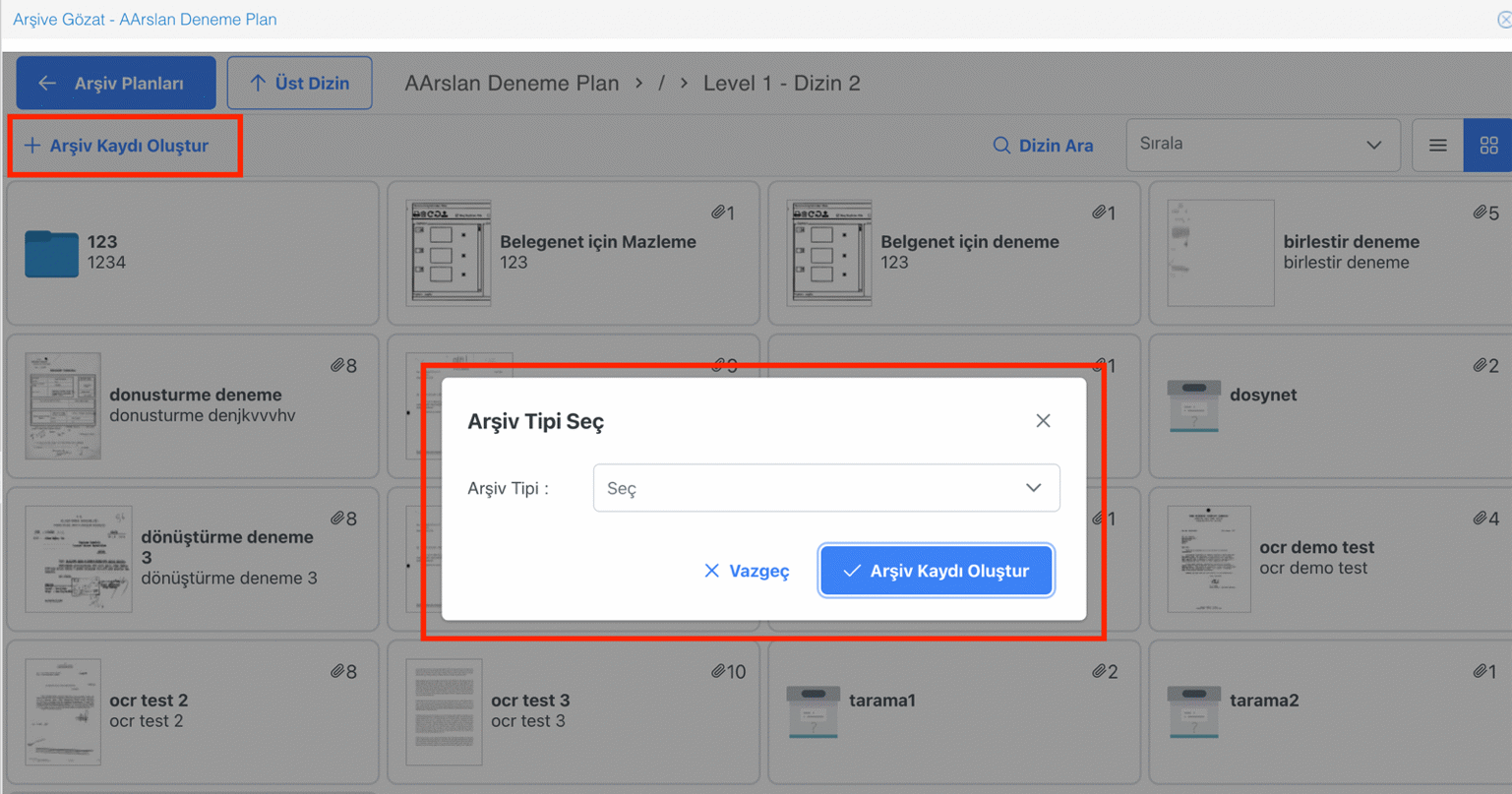This screenshot has width=1512, height=794.
Task: Navigate up with Üst Dizin button
Action: click(300, 84)
